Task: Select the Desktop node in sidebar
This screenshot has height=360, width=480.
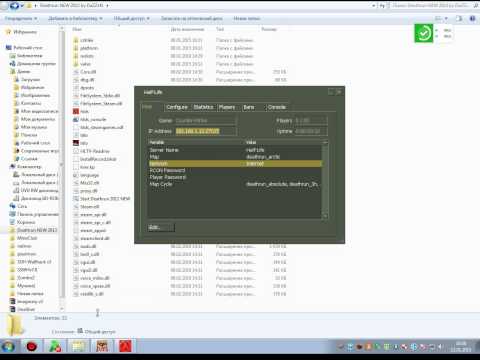Action: tap(28, 48)
